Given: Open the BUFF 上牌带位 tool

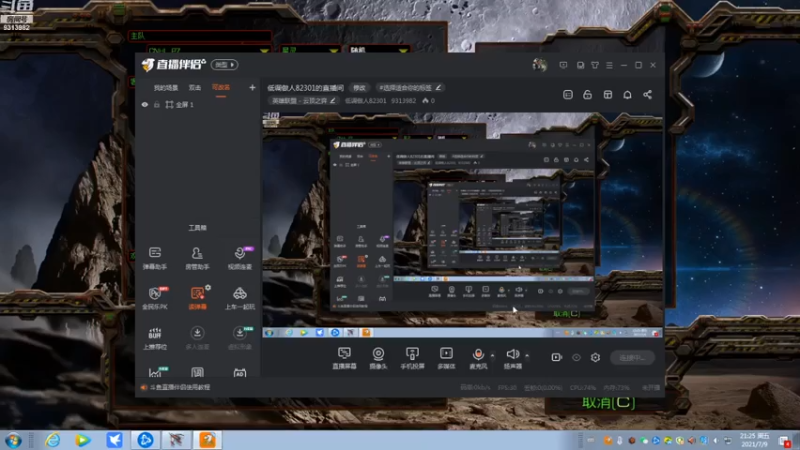Looking at the screenshot, I should [155, 338].
